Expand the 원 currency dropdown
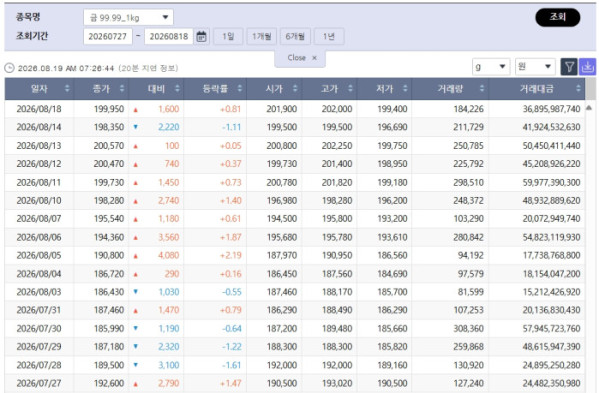This screenshot has width=599, height=393. click(x=535, y=67)
